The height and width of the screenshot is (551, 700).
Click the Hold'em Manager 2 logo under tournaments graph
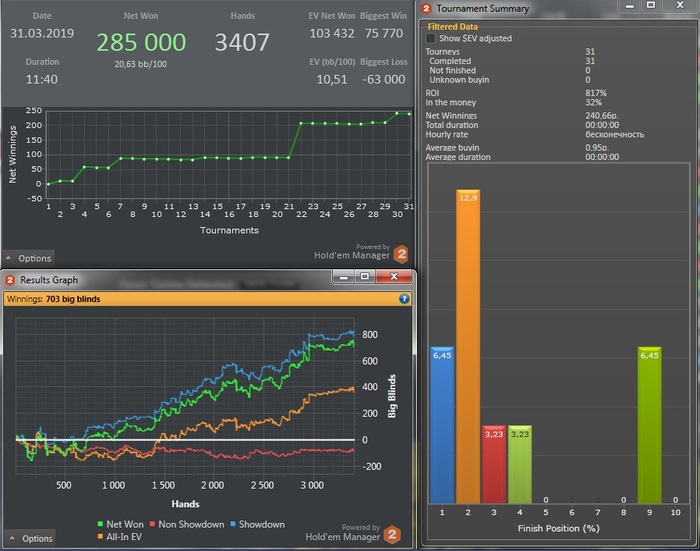(x=401, y=254)
